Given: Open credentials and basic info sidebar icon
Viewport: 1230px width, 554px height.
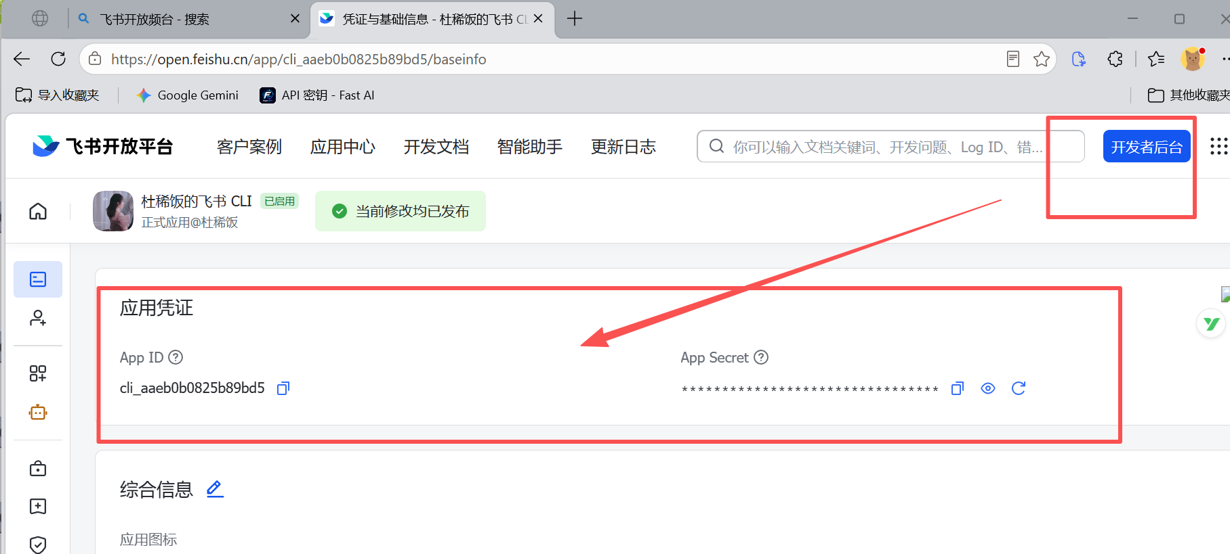Looking at the screenshot, I should [38, 279].
